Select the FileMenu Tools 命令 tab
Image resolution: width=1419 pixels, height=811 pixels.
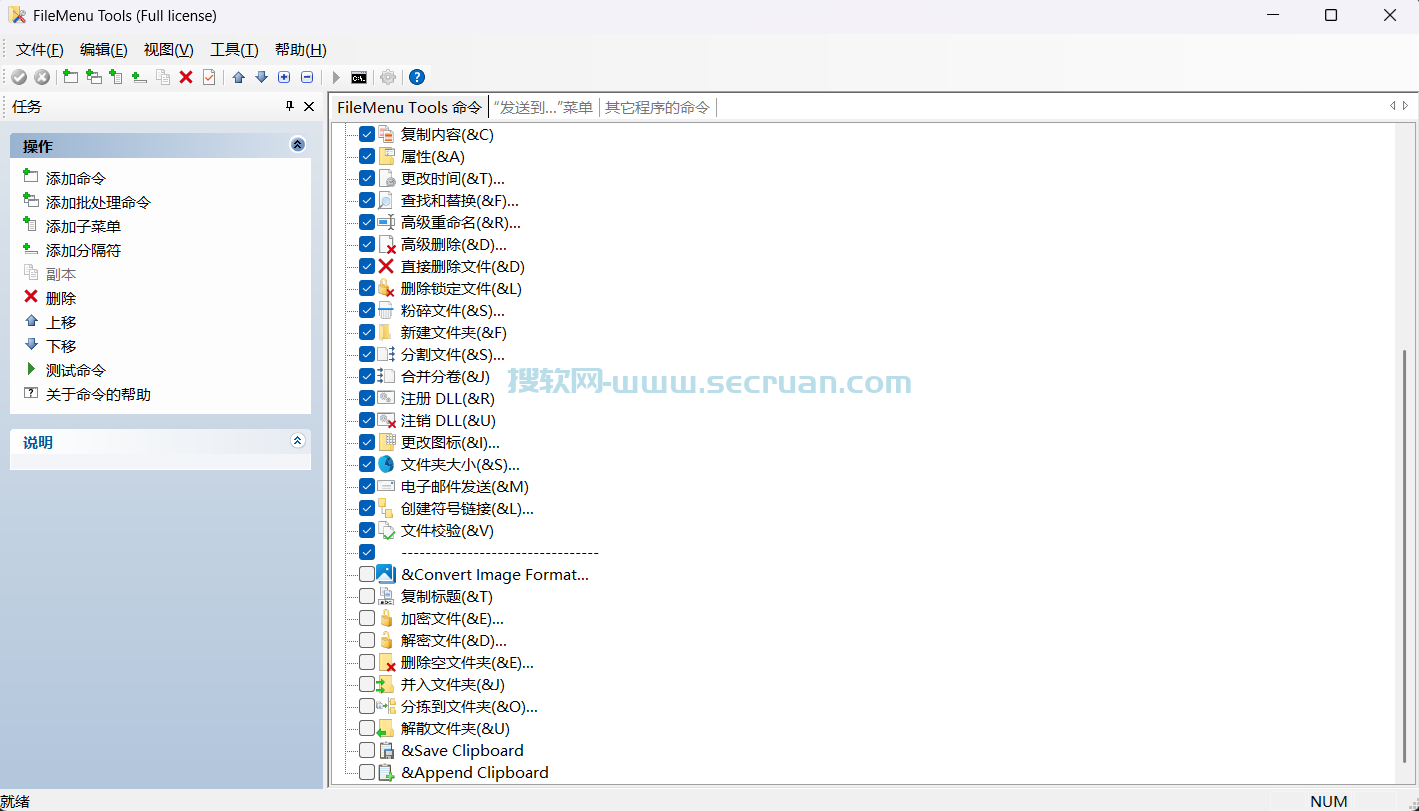(x=409, y=107)
